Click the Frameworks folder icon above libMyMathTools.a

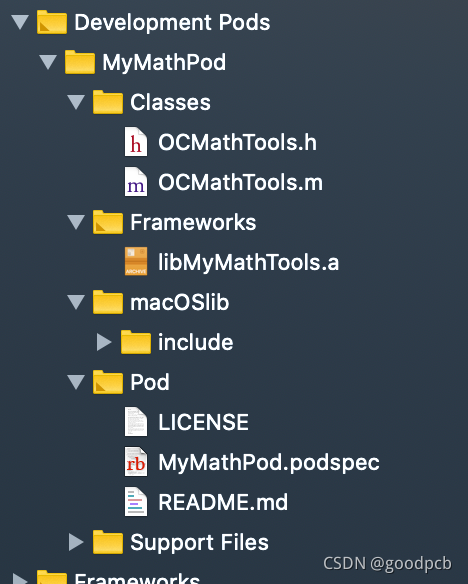pyautogui.click(x=108, y=222)
